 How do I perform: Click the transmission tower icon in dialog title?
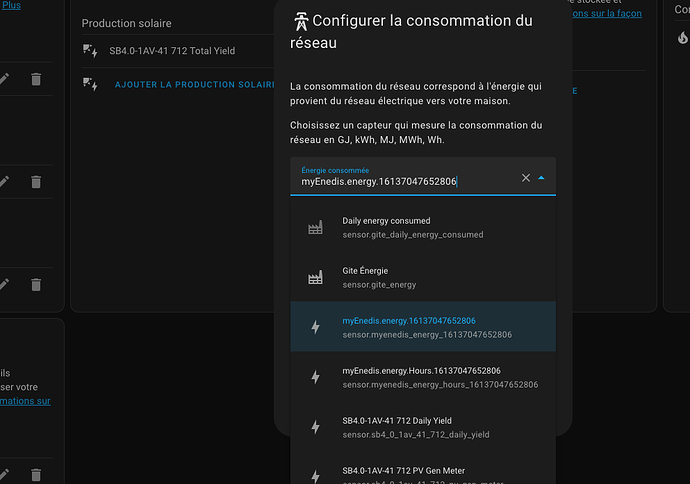tap(301, 22)
